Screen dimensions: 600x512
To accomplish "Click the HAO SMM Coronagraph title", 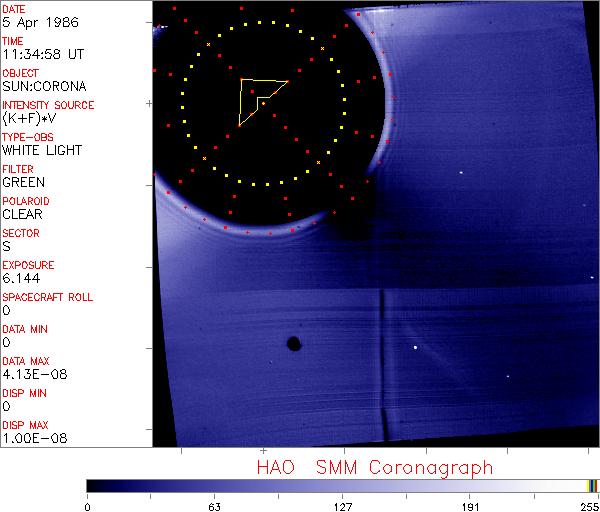I will pos(374,467).
